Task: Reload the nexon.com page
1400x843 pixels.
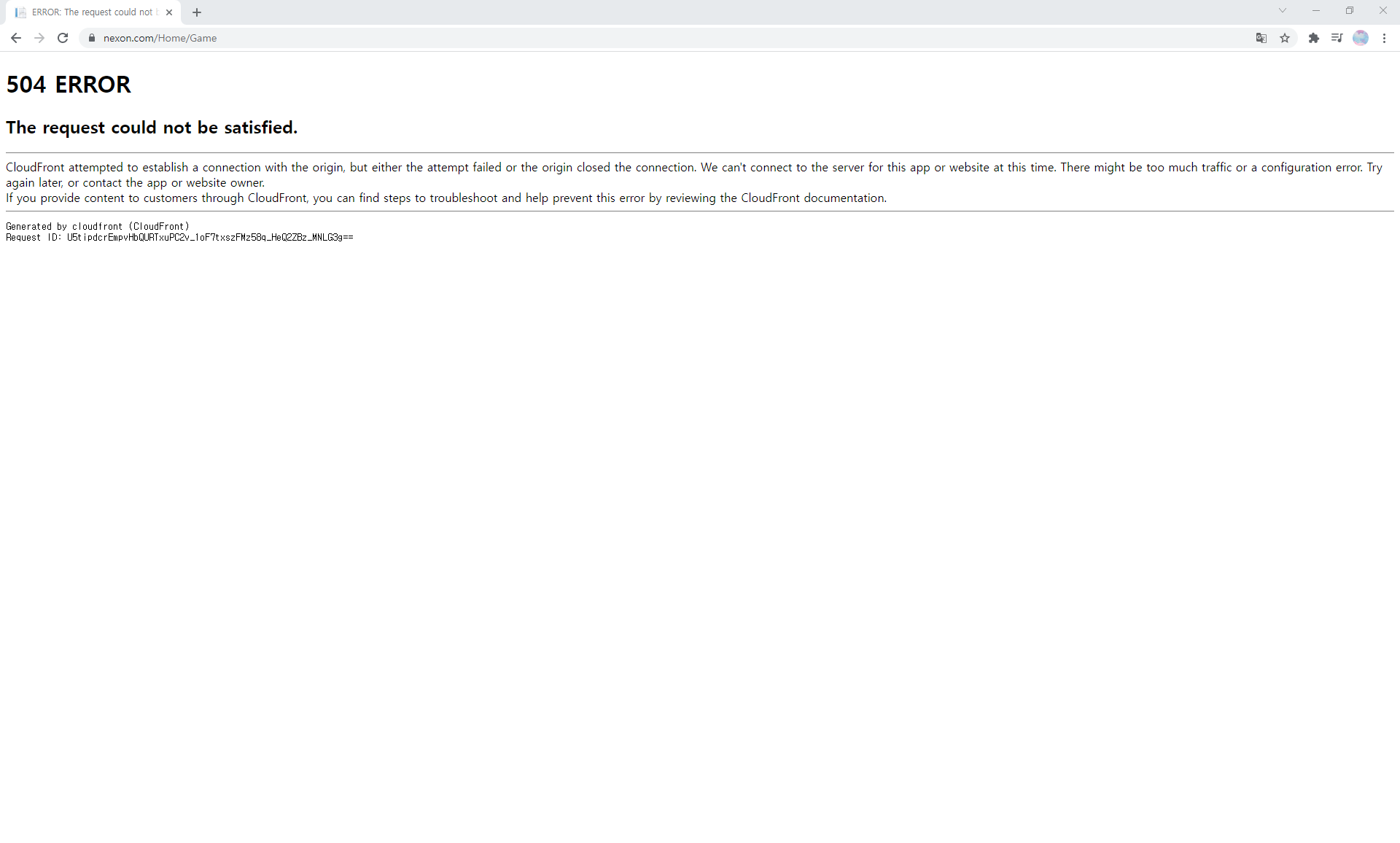Action: [x=63, y=38]
